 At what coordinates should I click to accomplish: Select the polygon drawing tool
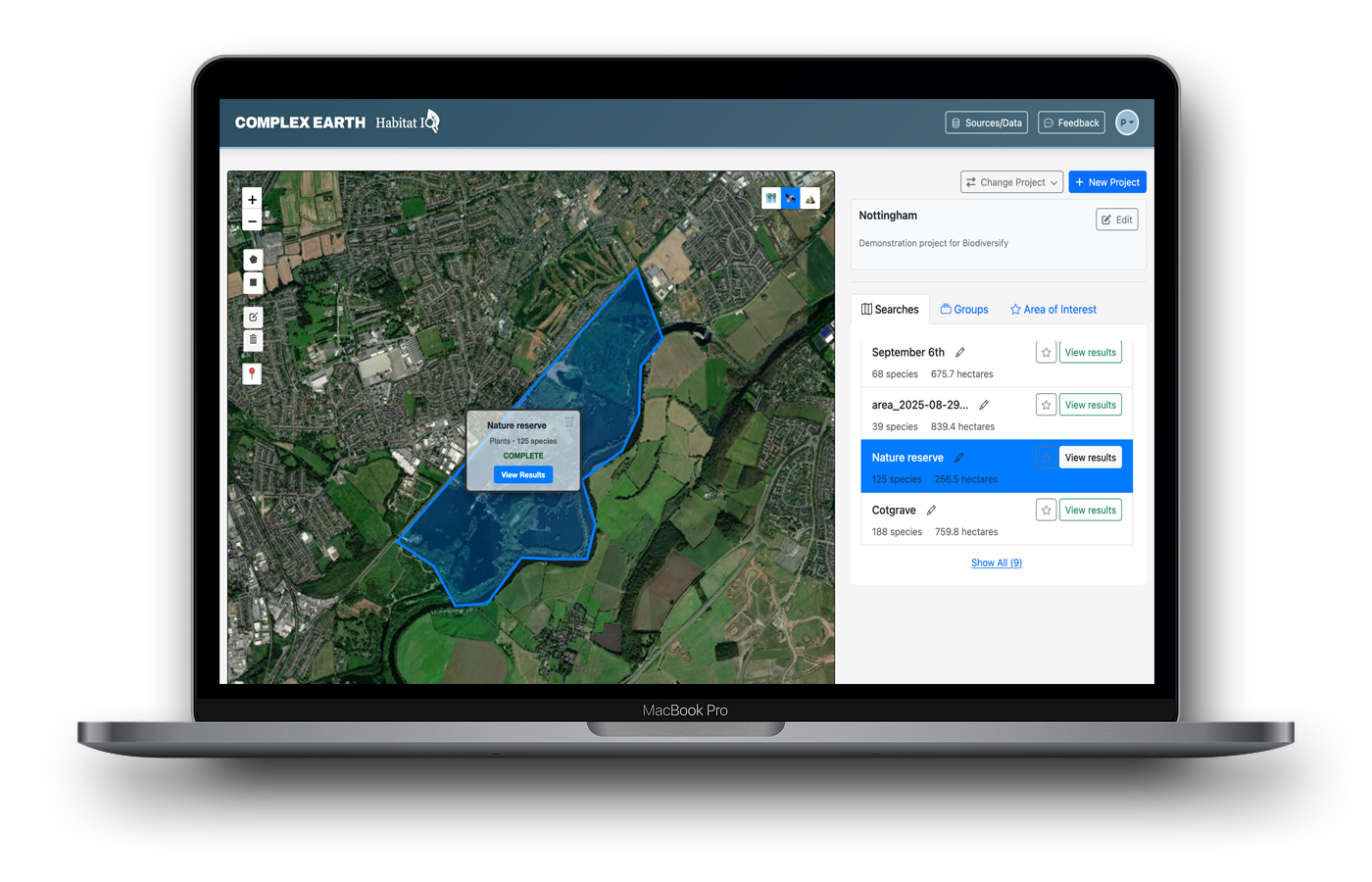point(252,258)
